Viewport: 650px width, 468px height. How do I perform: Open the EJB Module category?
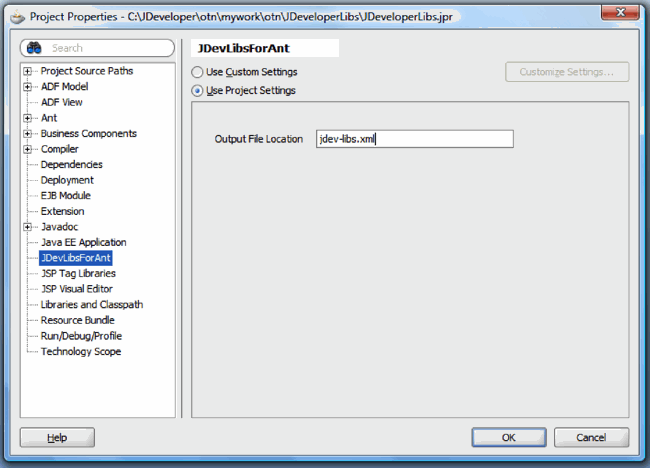pos(65,196)
